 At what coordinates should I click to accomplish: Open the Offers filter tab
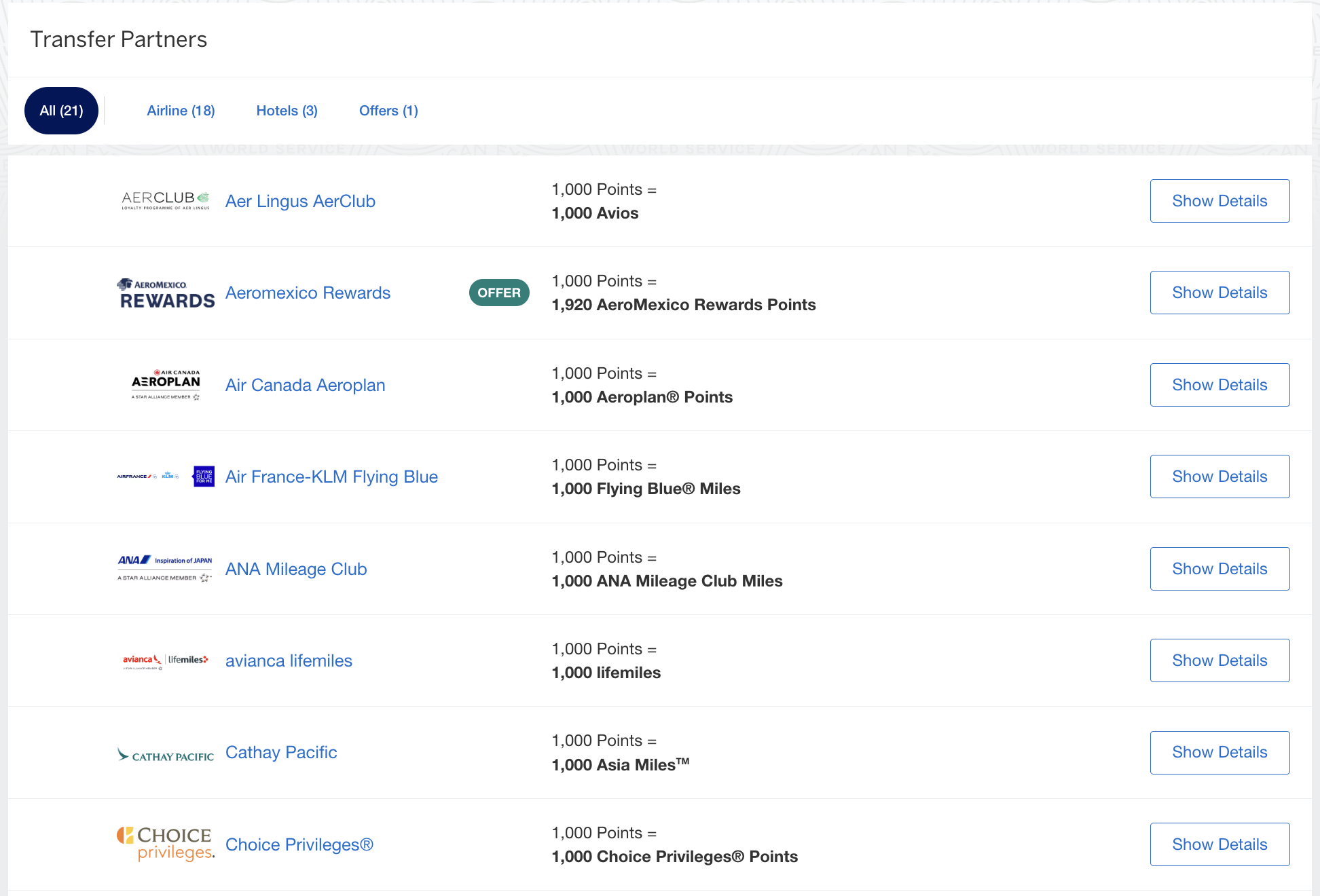tap(388, 110)
